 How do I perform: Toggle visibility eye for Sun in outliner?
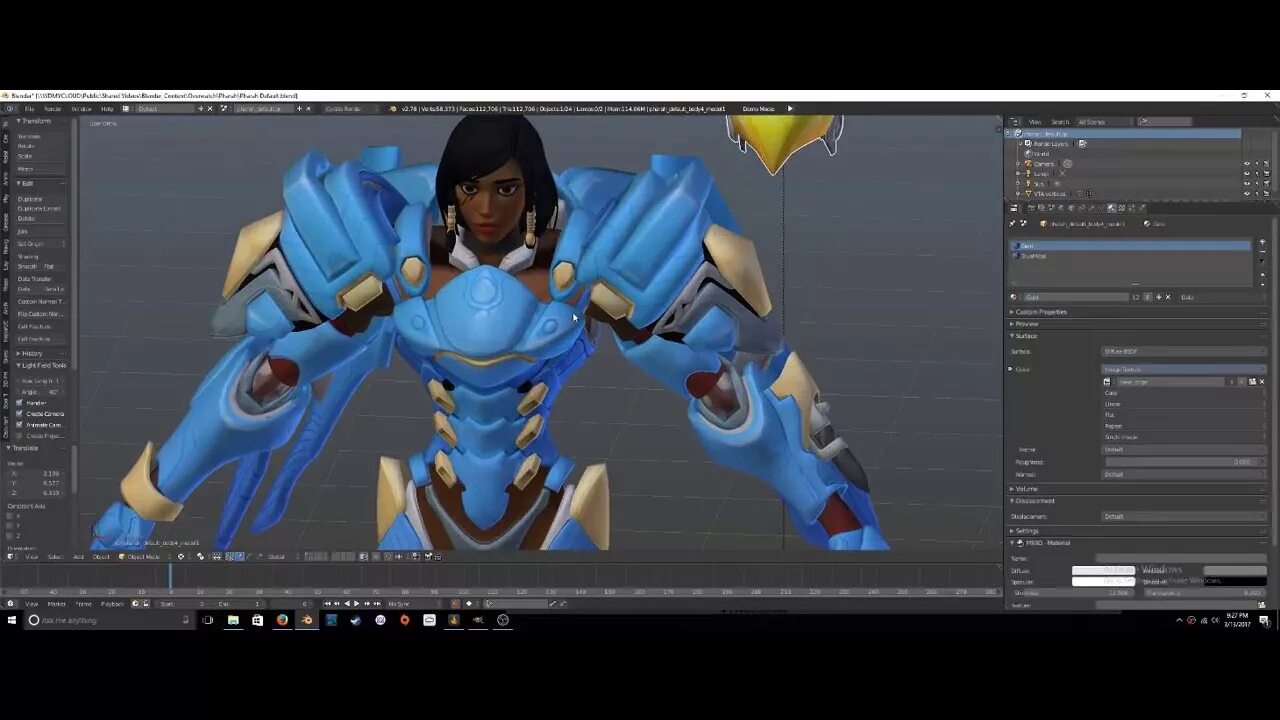[1247, 184]
